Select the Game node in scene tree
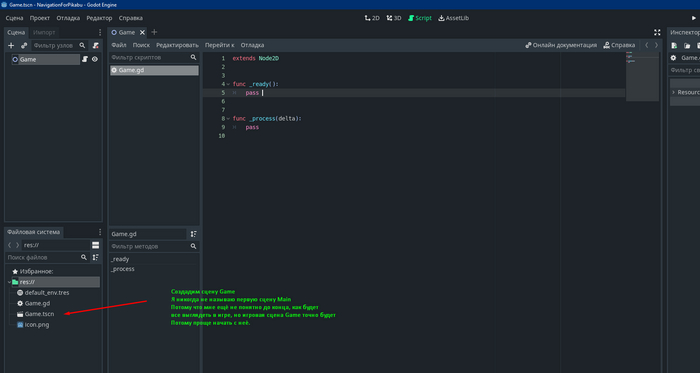700x373 pixels. click(x=46, y=59)
